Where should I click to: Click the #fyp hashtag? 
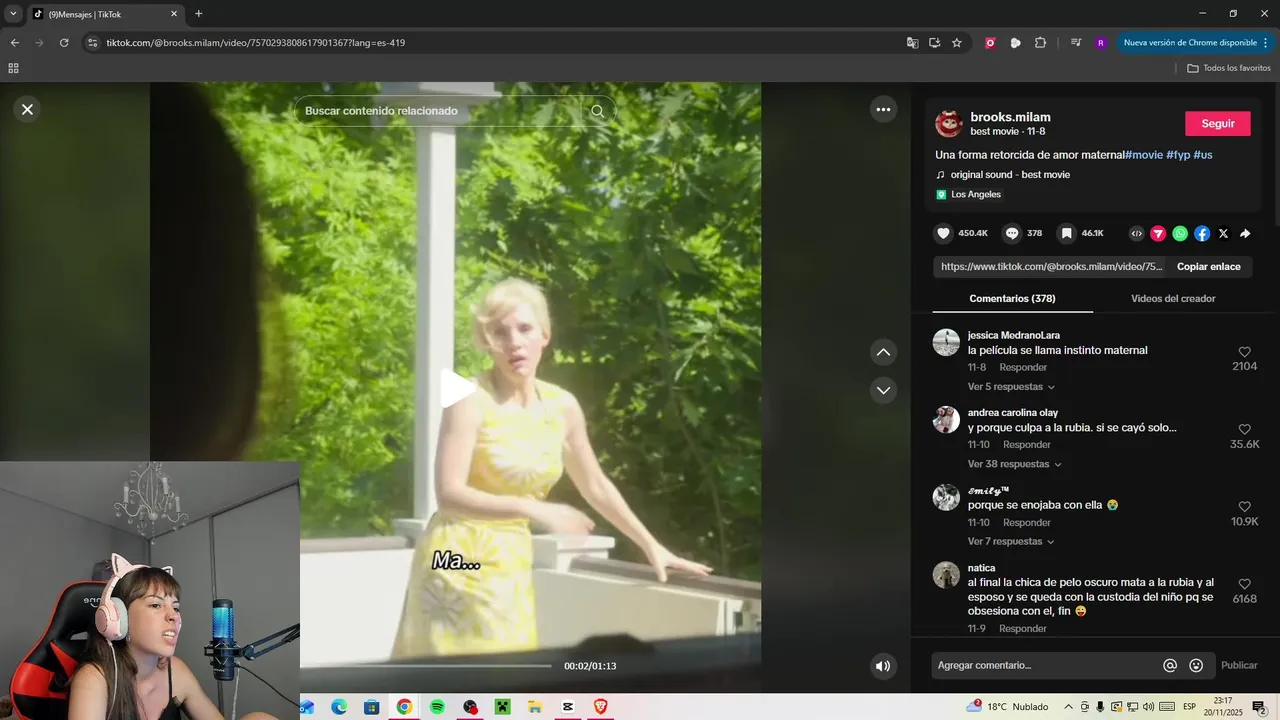tap(1178, 155)
